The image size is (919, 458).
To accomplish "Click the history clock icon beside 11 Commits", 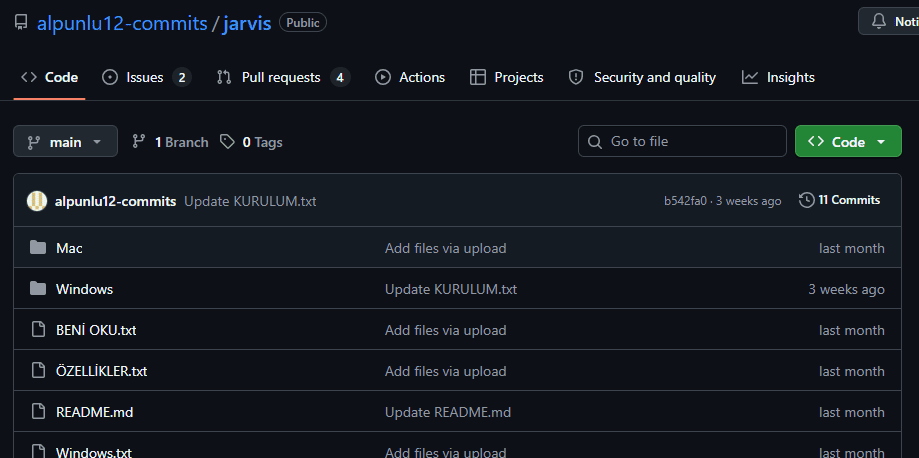I will (x=806, y=201).
